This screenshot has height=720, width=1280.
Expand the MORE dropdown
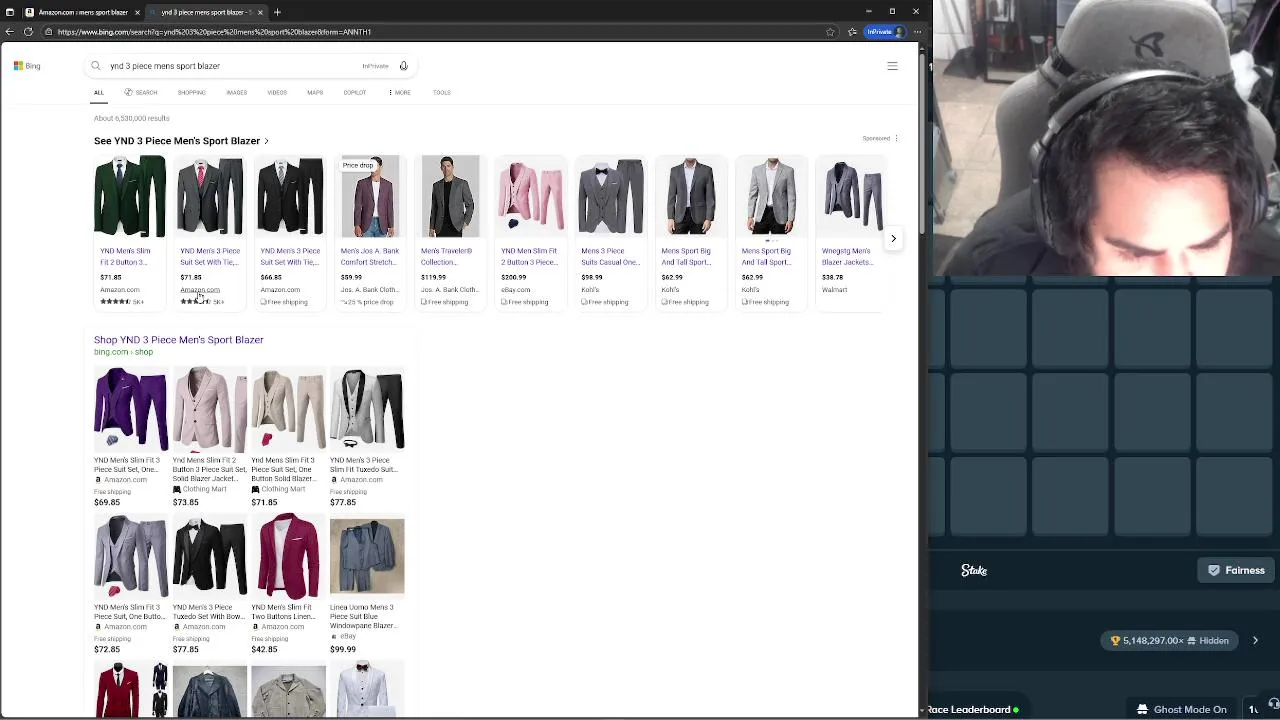[x=400, y=93]
